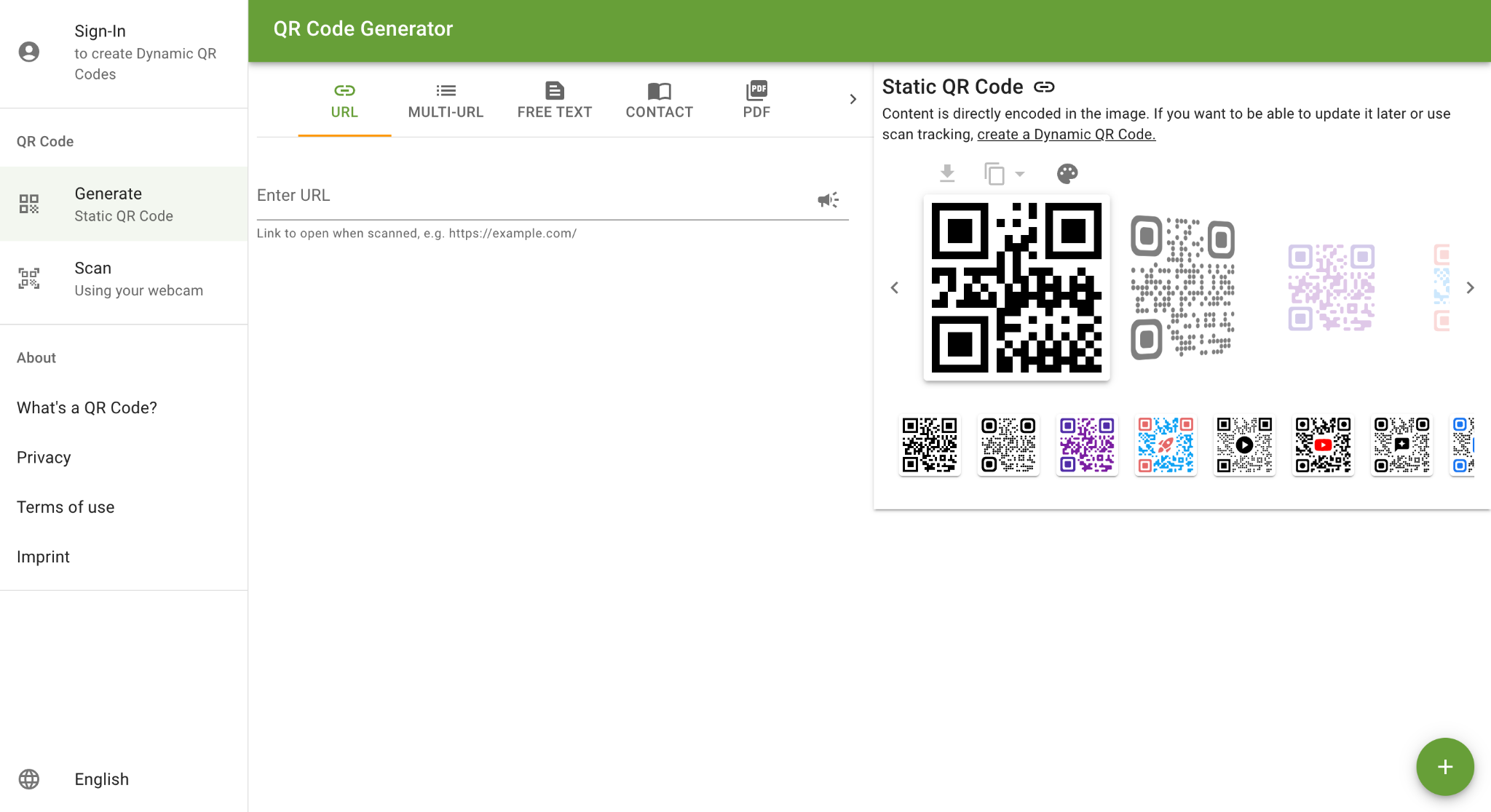The width and height of the screenshot is (1491, 812).
Task: Switch to the MULTI-URL tab
Action: coord(446,100)
